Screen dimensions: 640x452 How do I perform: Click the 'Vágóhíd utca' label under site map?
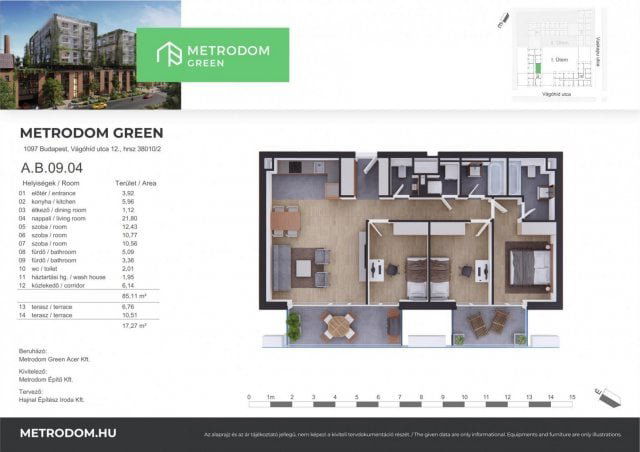tap(556, 94)
